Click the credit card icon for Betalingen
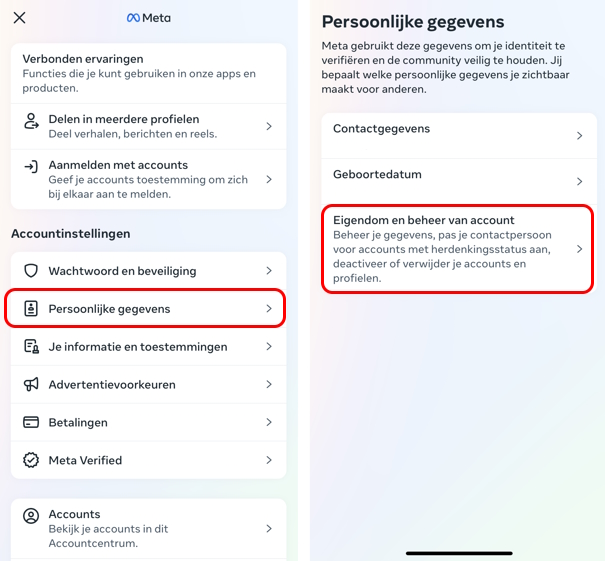The width and height of the screenshot is (605, 561). coord(31,422)
